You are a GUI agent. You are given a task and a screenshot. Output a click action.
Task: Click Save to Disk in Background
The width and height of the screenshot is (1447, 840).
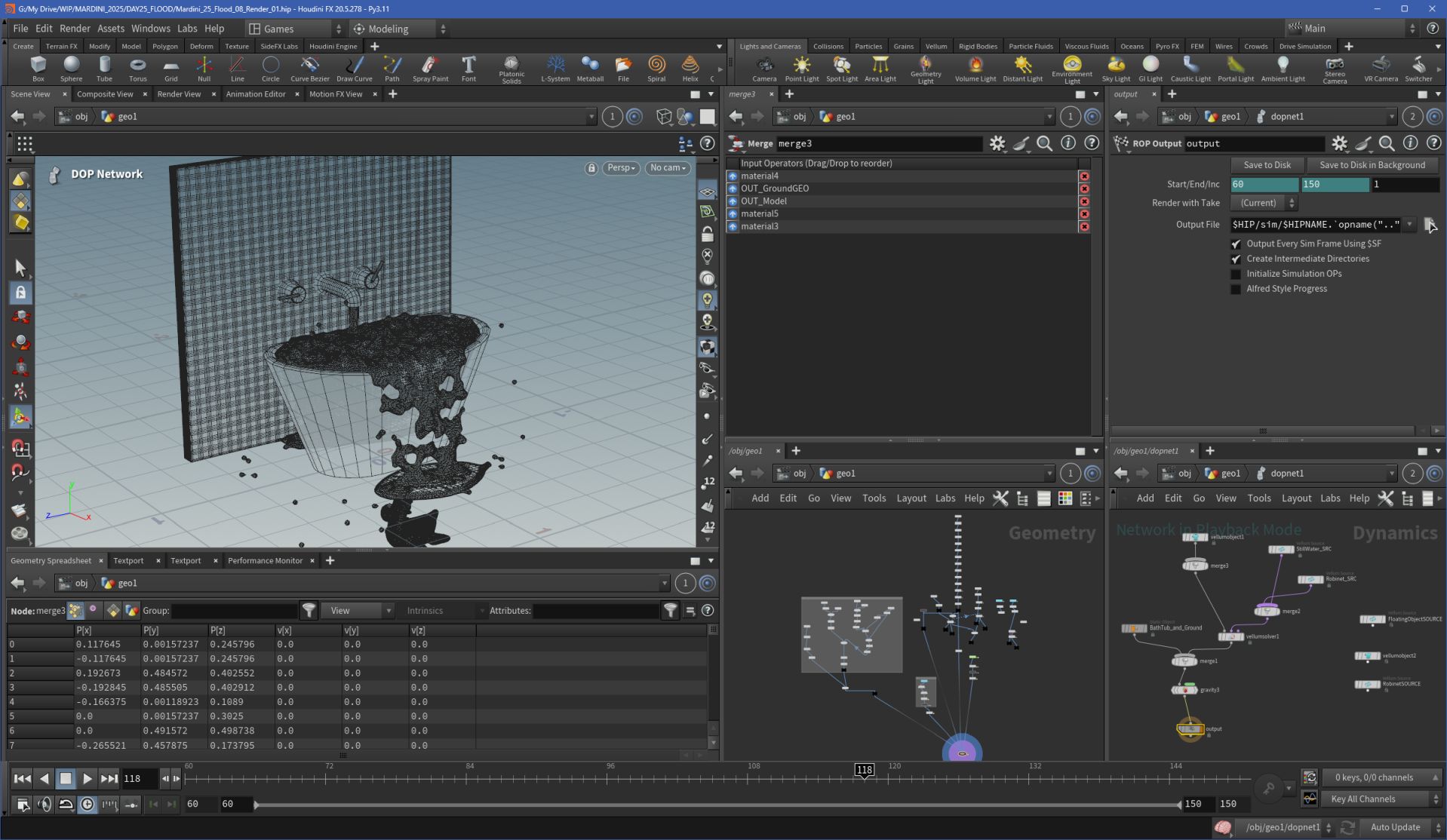pyautogui.click(x=1372, y=165)
